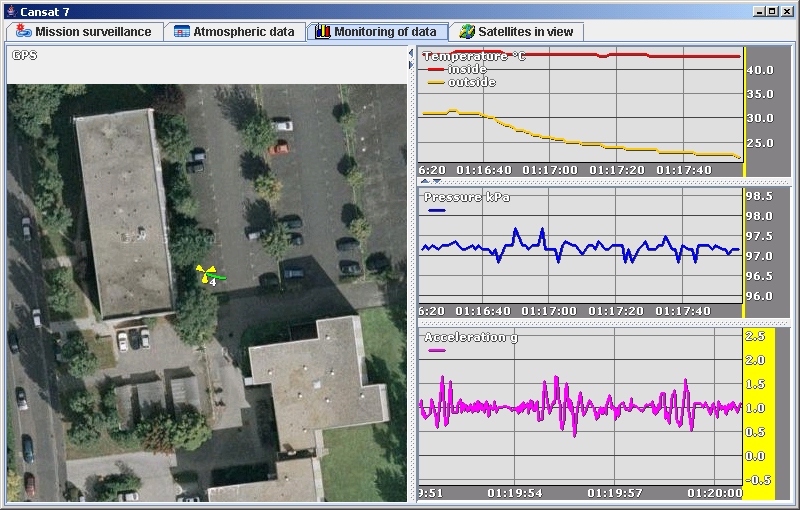Click the 98.0 pressure axis value
The width and height of the screenshot is (800, 510).
click(759, 216)
